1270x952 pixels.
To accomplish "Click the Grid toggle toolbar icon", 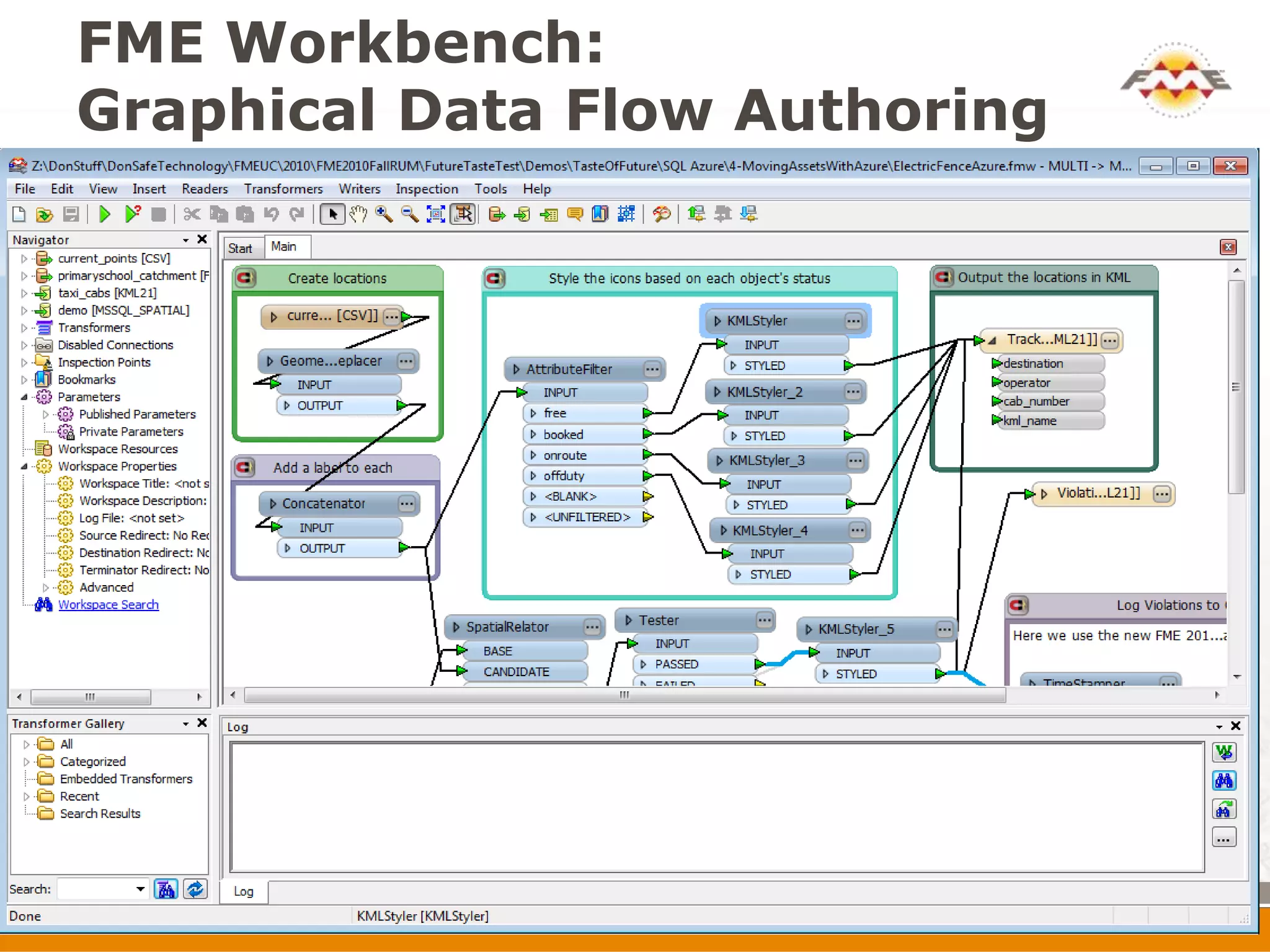I will pos(626,214).
